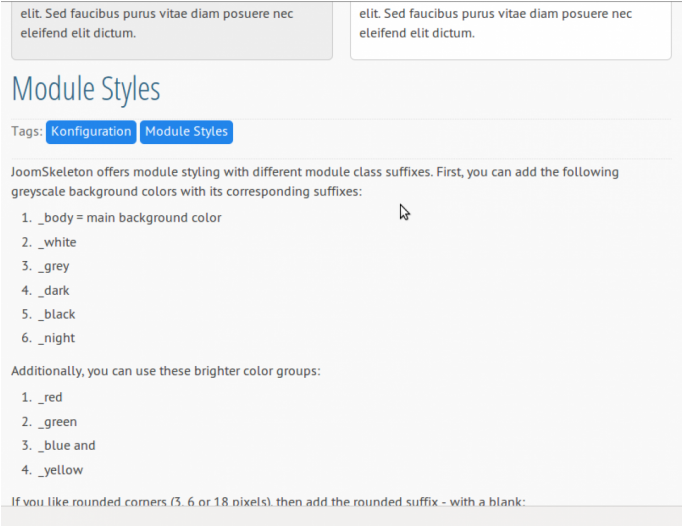Click the white background module box text
This screenshot has height=526, width=682.
510,23
